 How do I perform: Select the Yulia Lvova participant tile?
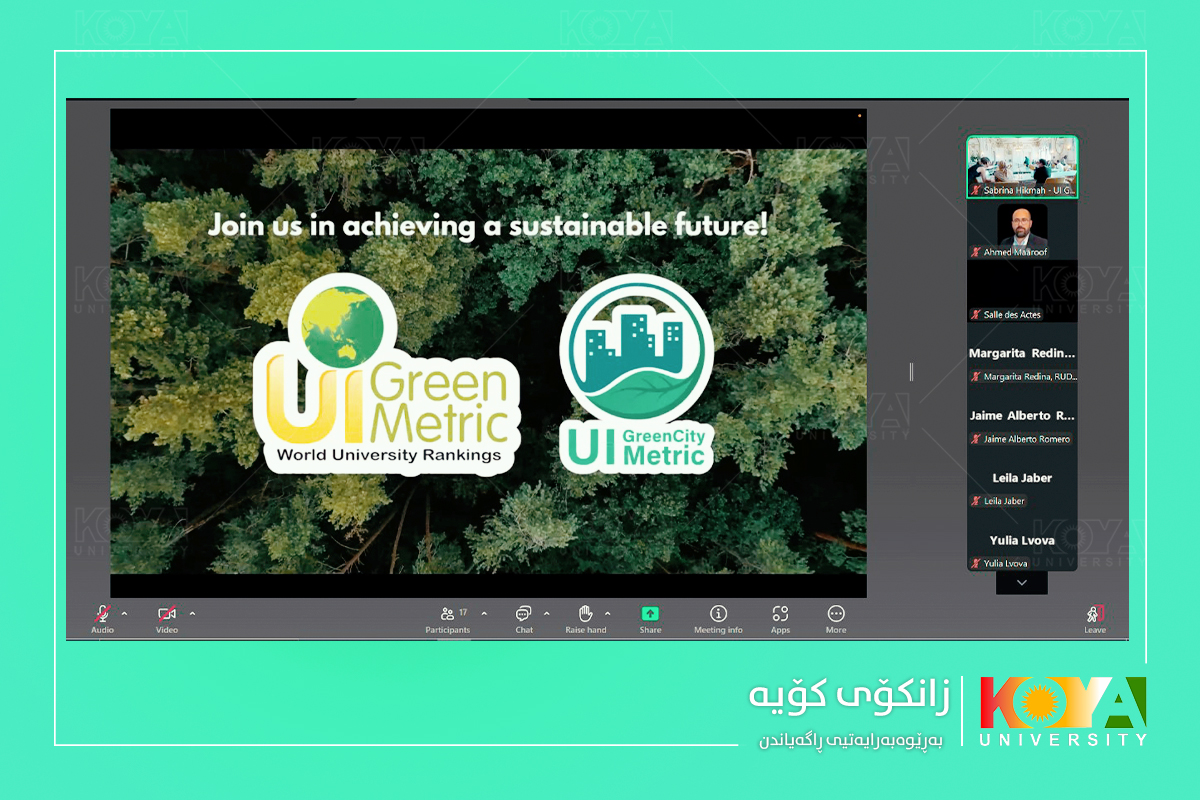pos(1022,541)
